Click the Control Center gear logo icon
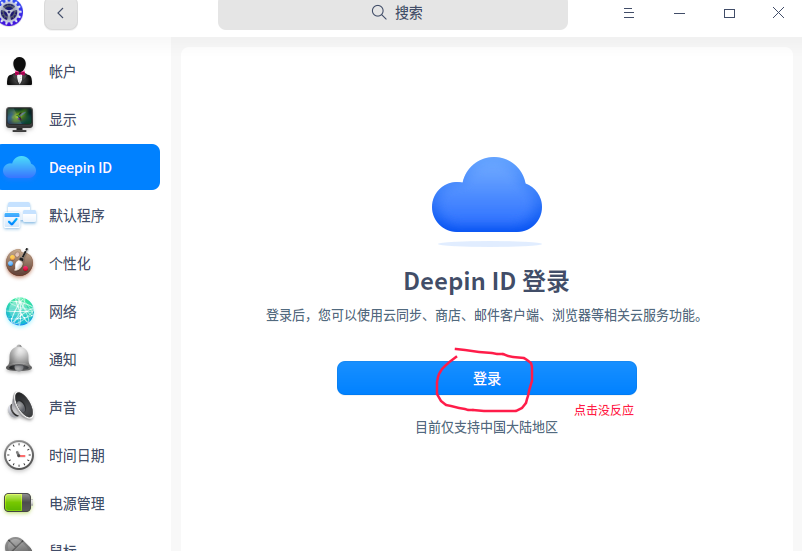The height and width of the screenshot is (551, 802). click(x=10, y=11)
